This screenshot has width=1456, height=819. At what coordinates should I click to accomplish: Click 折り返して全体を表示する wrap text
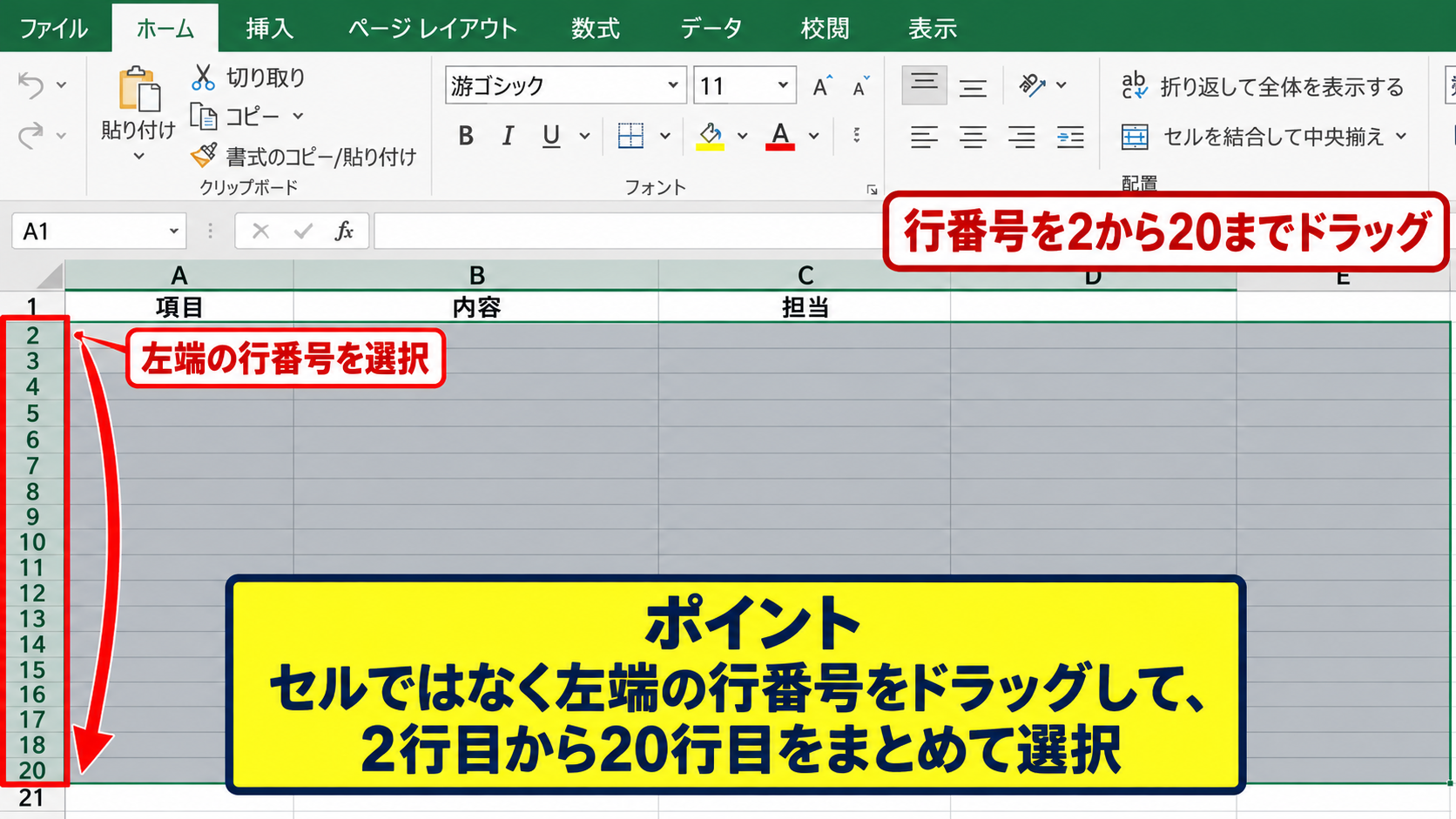(x=1262, y=86)
